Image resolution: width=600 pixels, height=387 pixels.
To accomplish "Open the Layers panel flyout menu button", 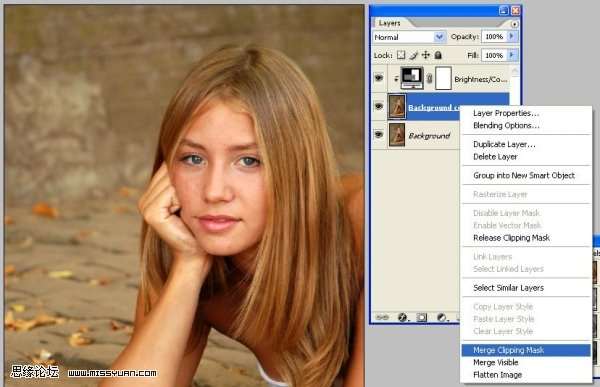I will [x=514, y=24].
